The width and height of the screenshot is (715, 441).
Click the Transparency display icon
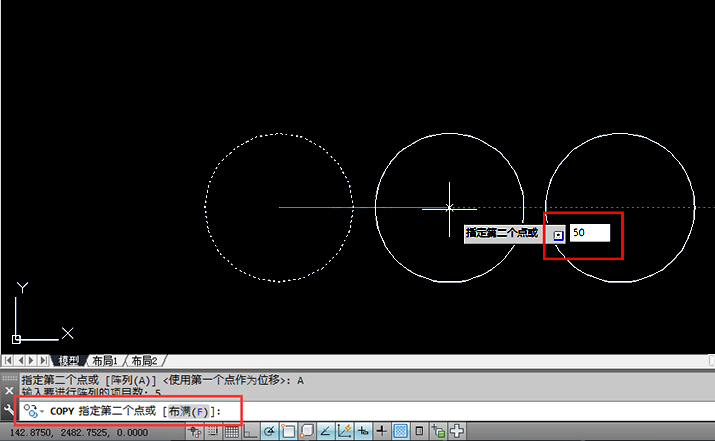pyautogui.click(x=400, y=431)
